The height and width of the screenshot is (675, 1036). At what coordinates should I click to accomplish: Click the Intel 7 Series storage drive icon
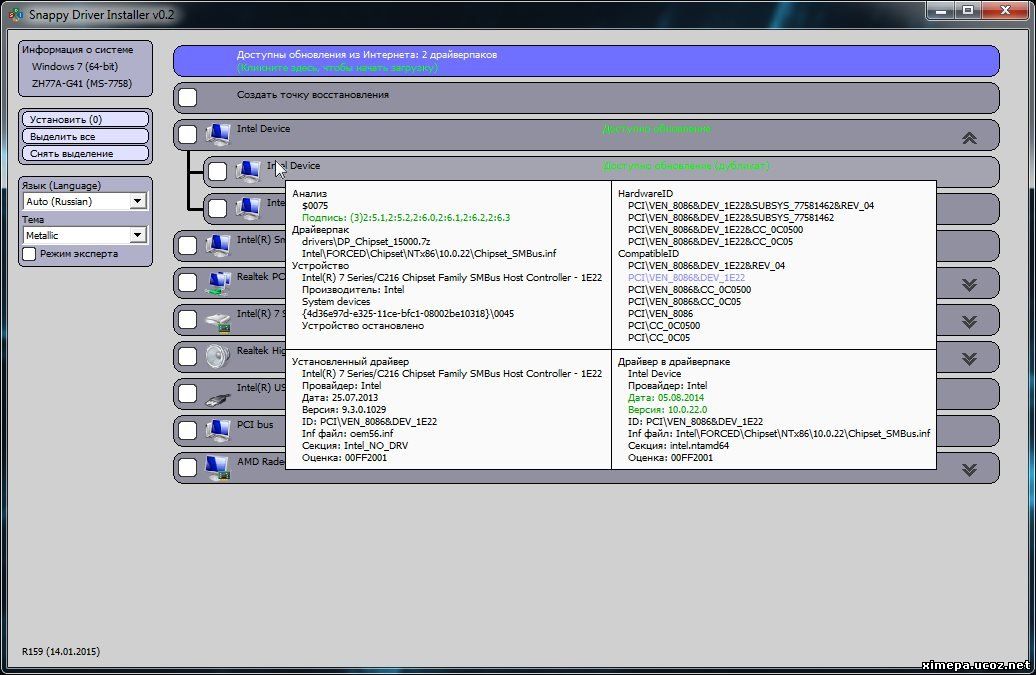coord(217,320)
